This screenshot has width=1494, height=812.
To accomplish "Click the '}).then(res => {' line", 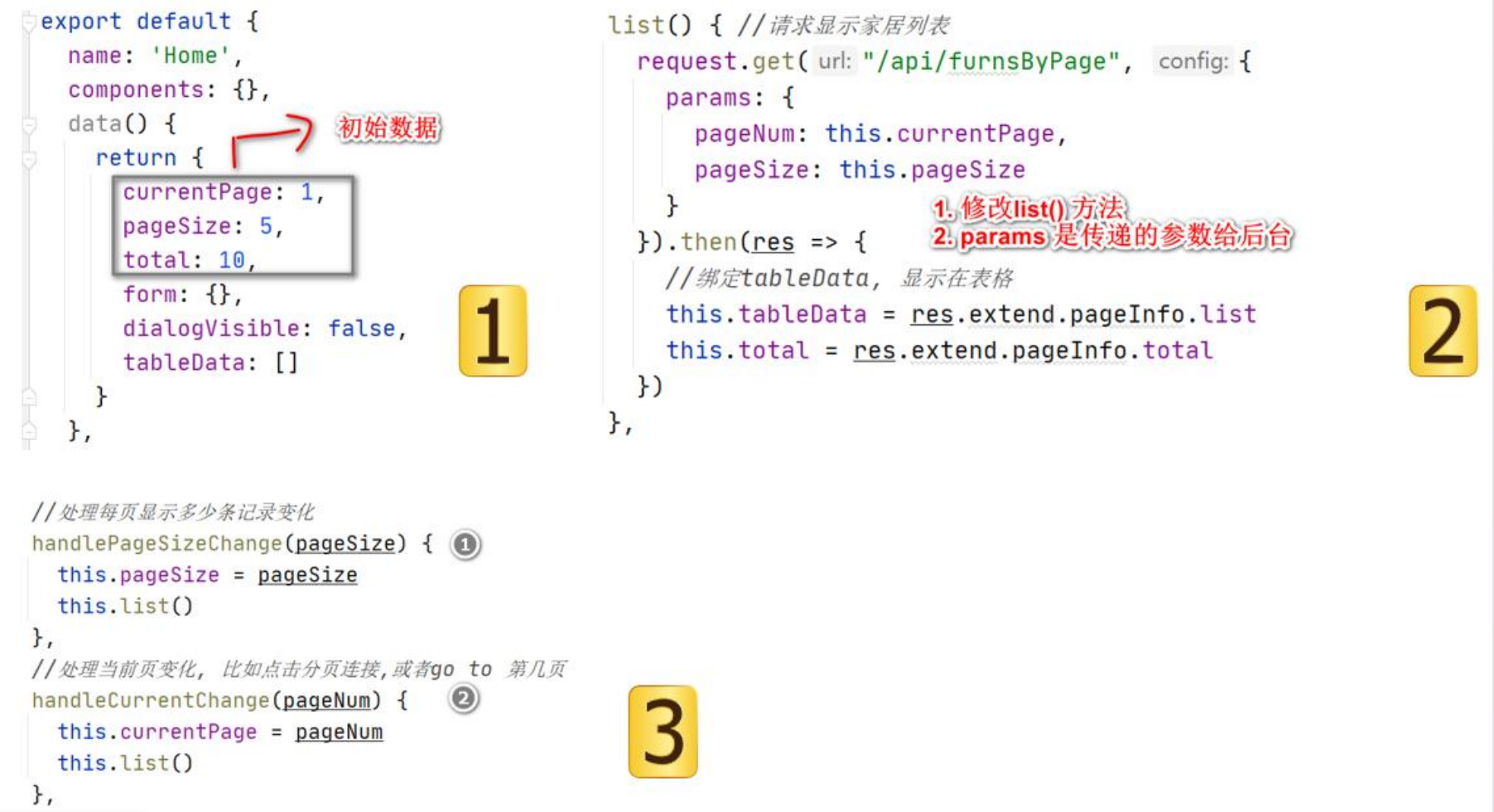I will [x=752, y=242].
